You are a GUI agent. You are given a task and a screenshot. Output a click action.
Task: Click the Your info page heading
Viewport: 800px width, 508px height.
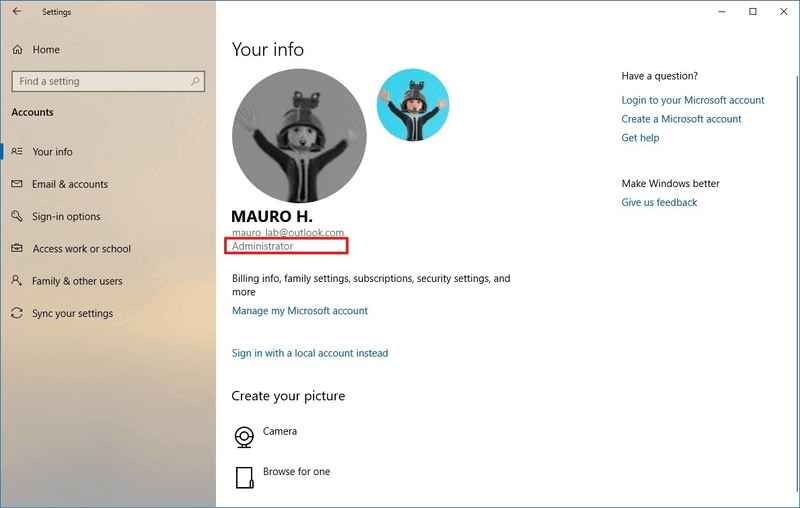267,49
